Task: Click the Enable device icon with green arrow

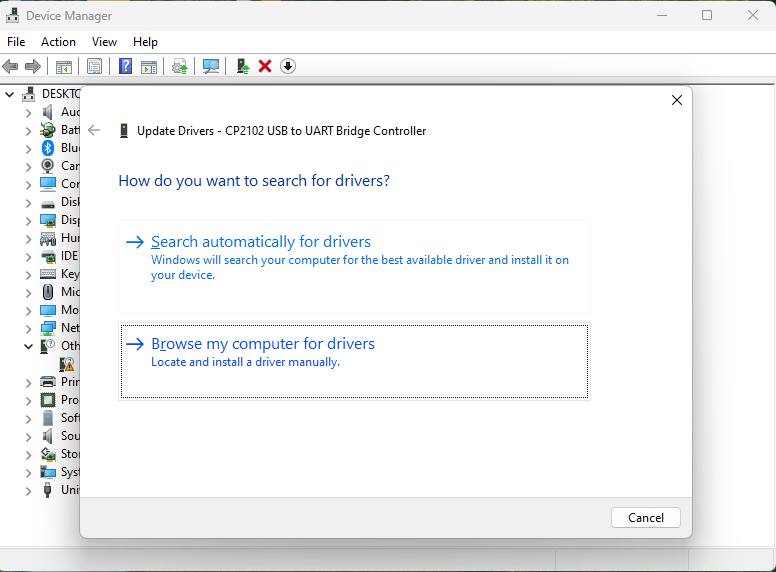Action: [242, 66]
